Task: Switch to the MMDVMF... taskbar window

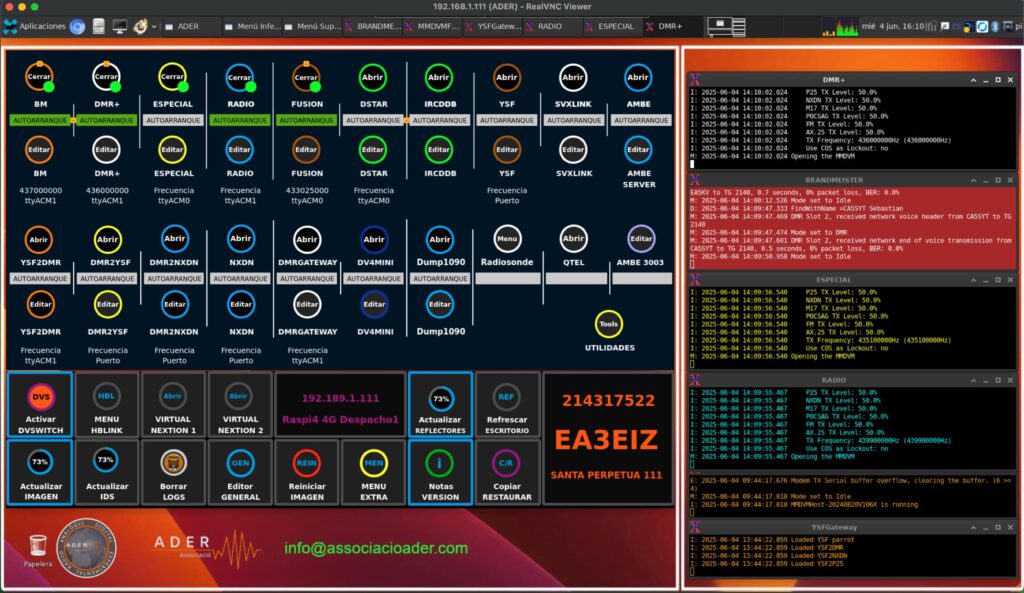Action: pyautogui.click(x=432, y=27)
